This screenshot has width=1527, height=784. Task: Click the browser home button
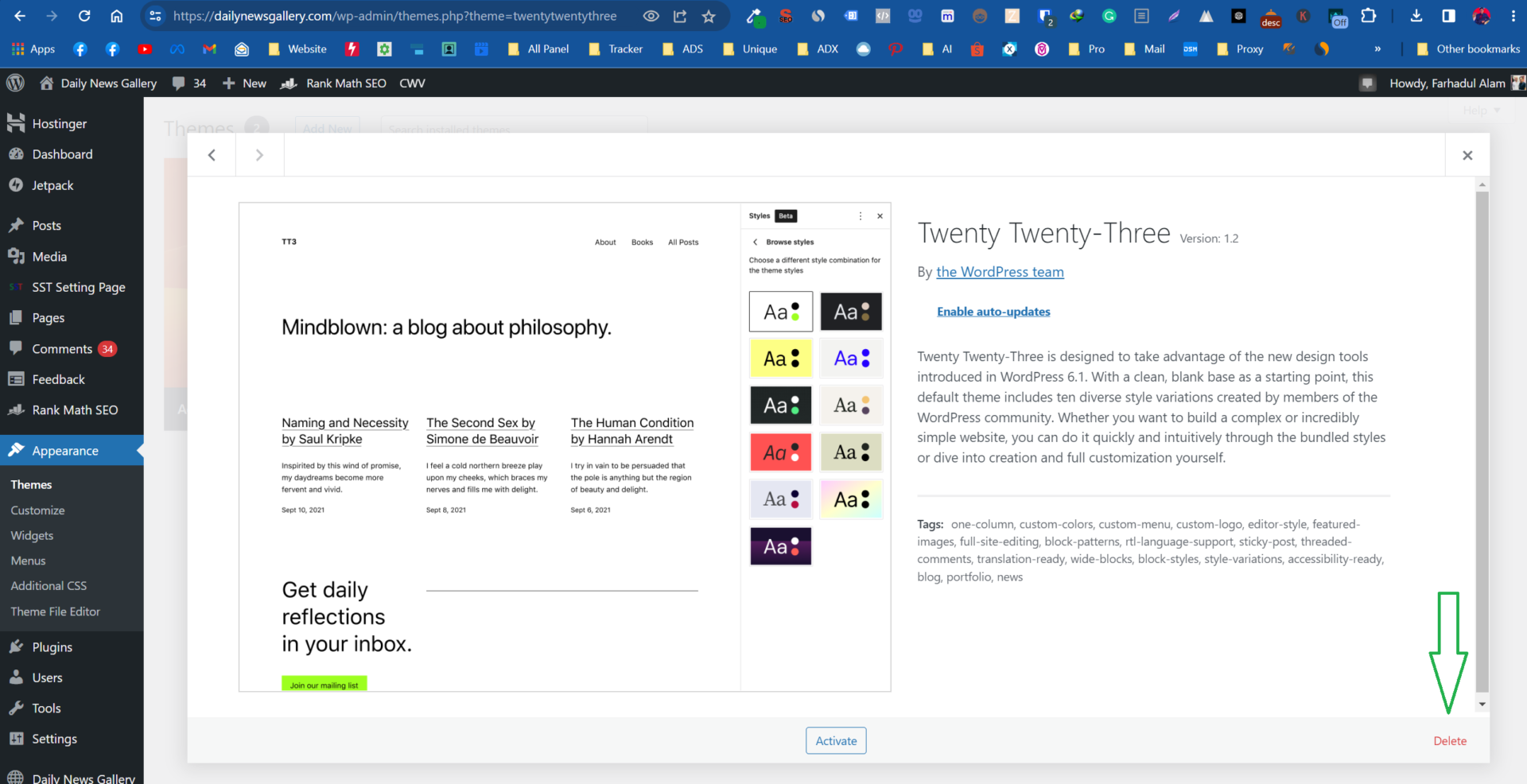pos(116,16)
